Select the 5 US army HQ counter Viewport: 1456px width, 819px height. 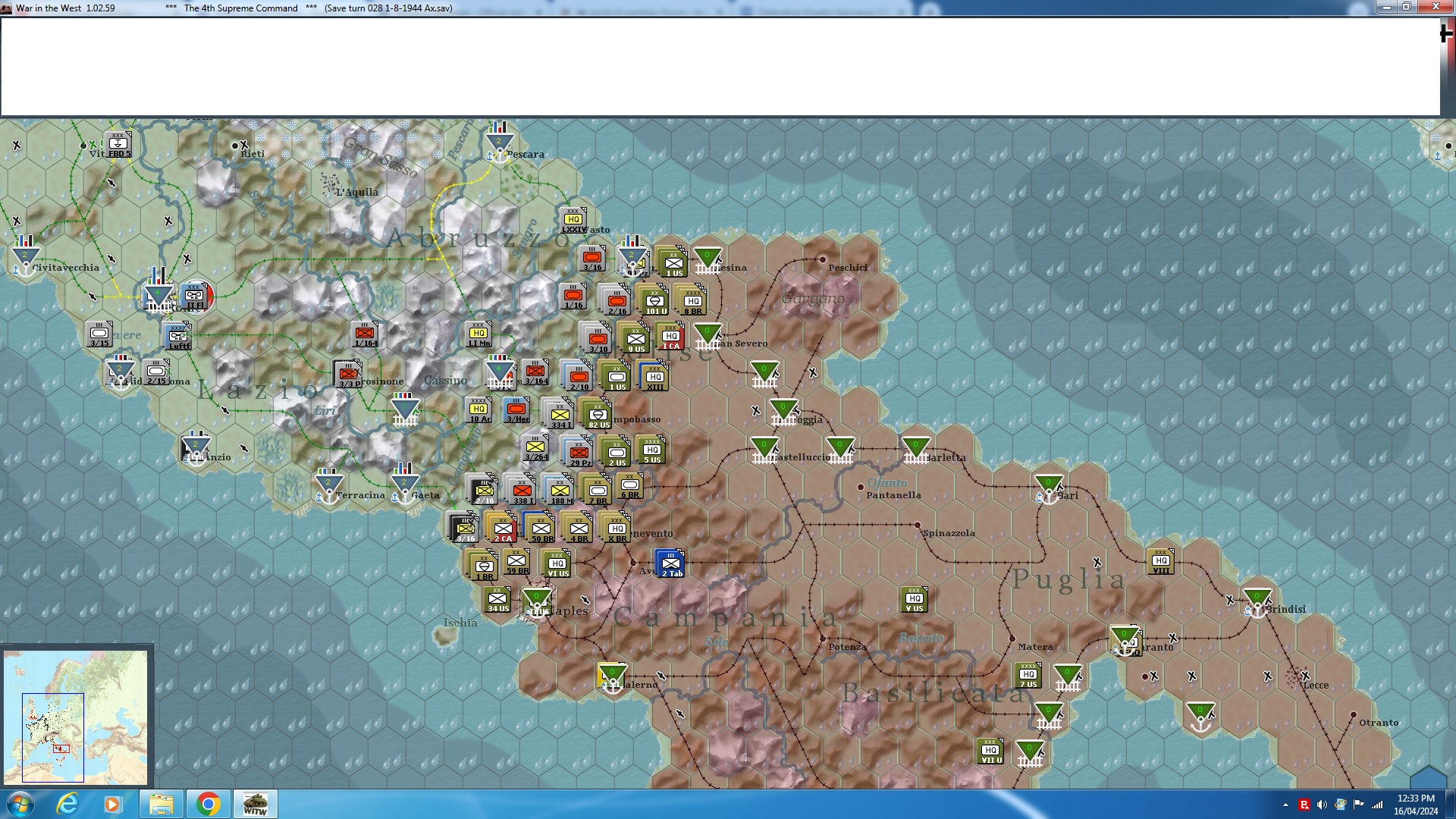coord(652,450)
